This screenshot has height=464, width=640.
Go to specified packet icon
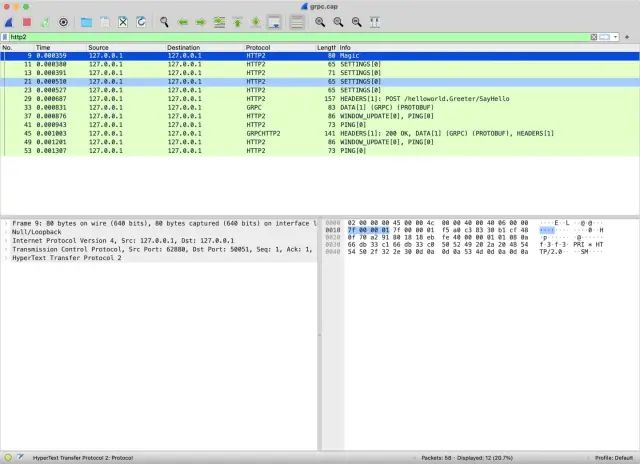tap(219, 22)
